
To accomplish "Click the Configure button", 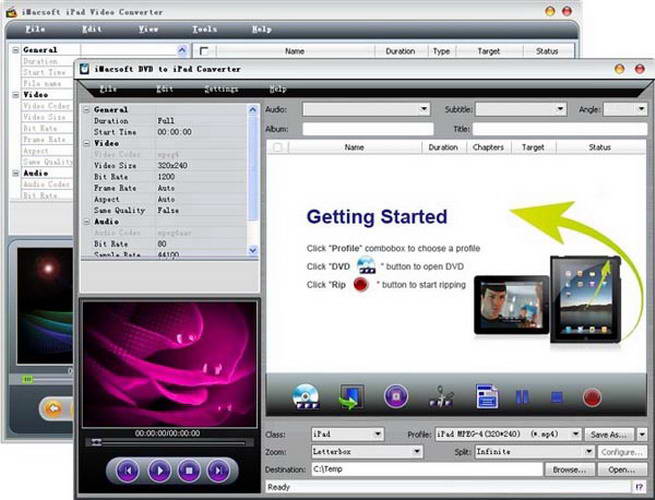I will coord(622,452).
